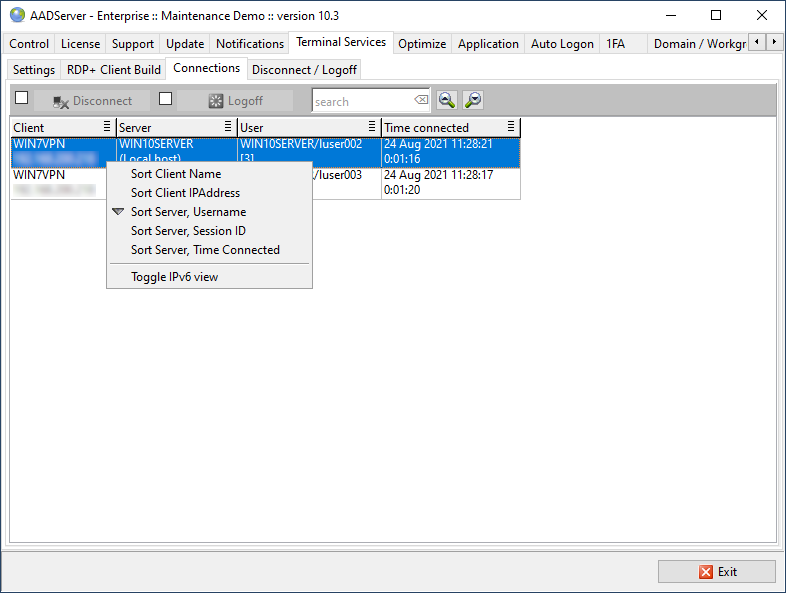The width and height of the screenshot is (786, 593).
Task: Click the AADServer app icon in title bar
Action: [x=17, y=15]
